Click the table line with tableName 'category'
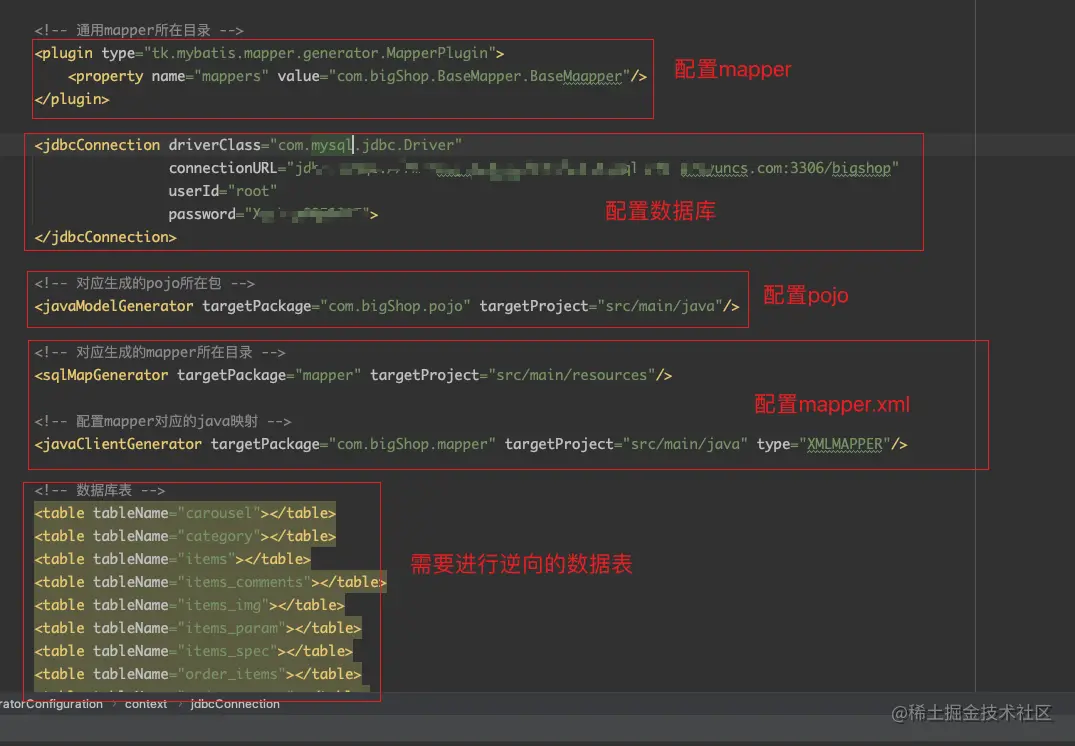The height and width of the screenshot is (746, 1075). tap(185, 536)
